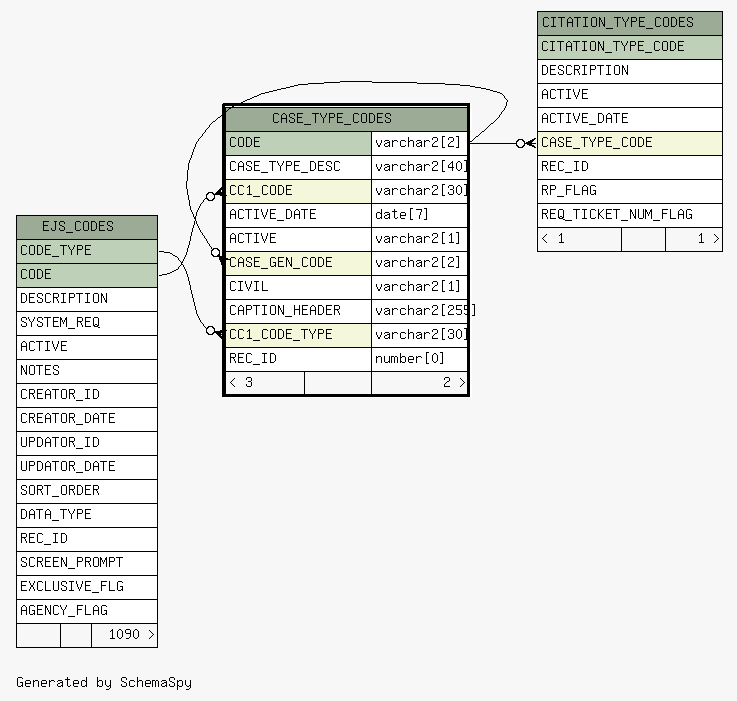Image resolution: width=737 pixels, height=701 pixels.
Task: Select the CITATION_TYPE_CODES table header
Action: 617,22
